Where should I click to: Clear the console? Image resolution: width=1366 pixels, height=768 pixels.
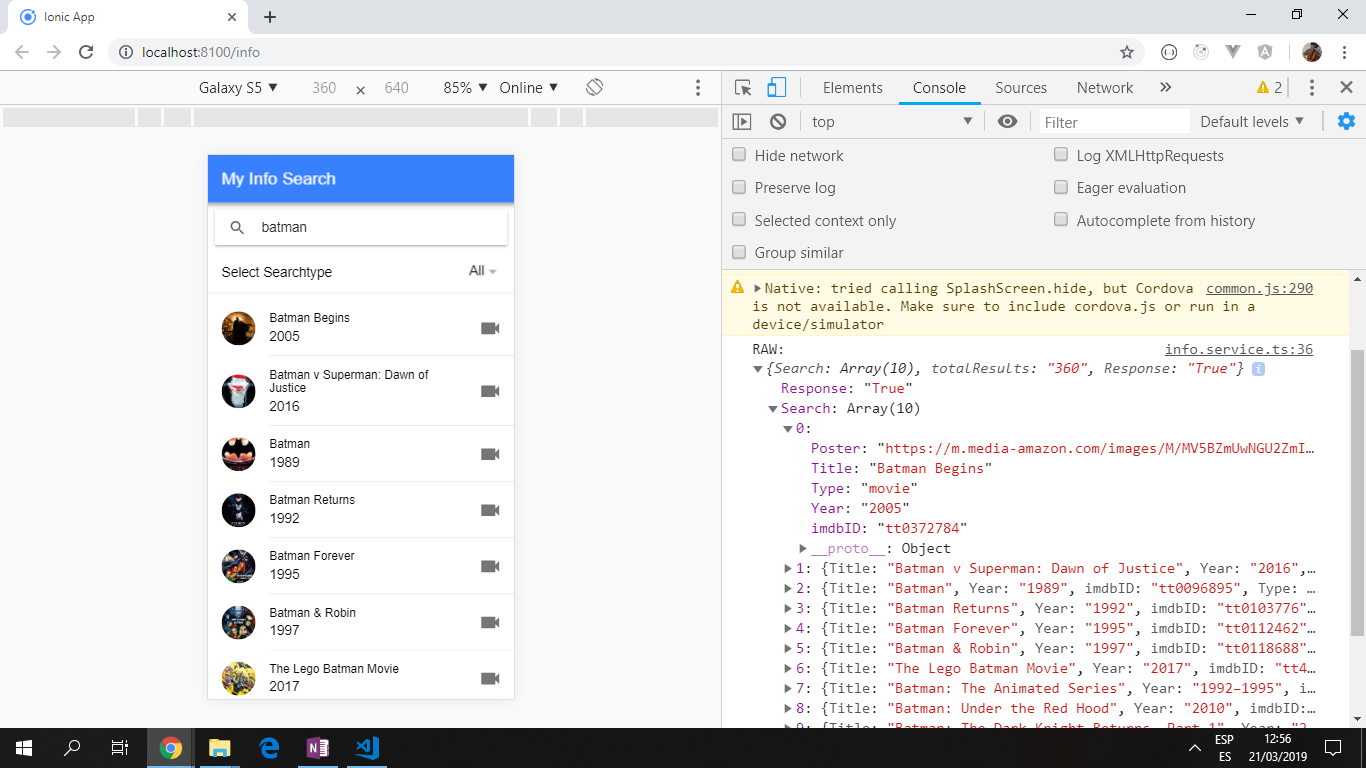coord(778,122)
